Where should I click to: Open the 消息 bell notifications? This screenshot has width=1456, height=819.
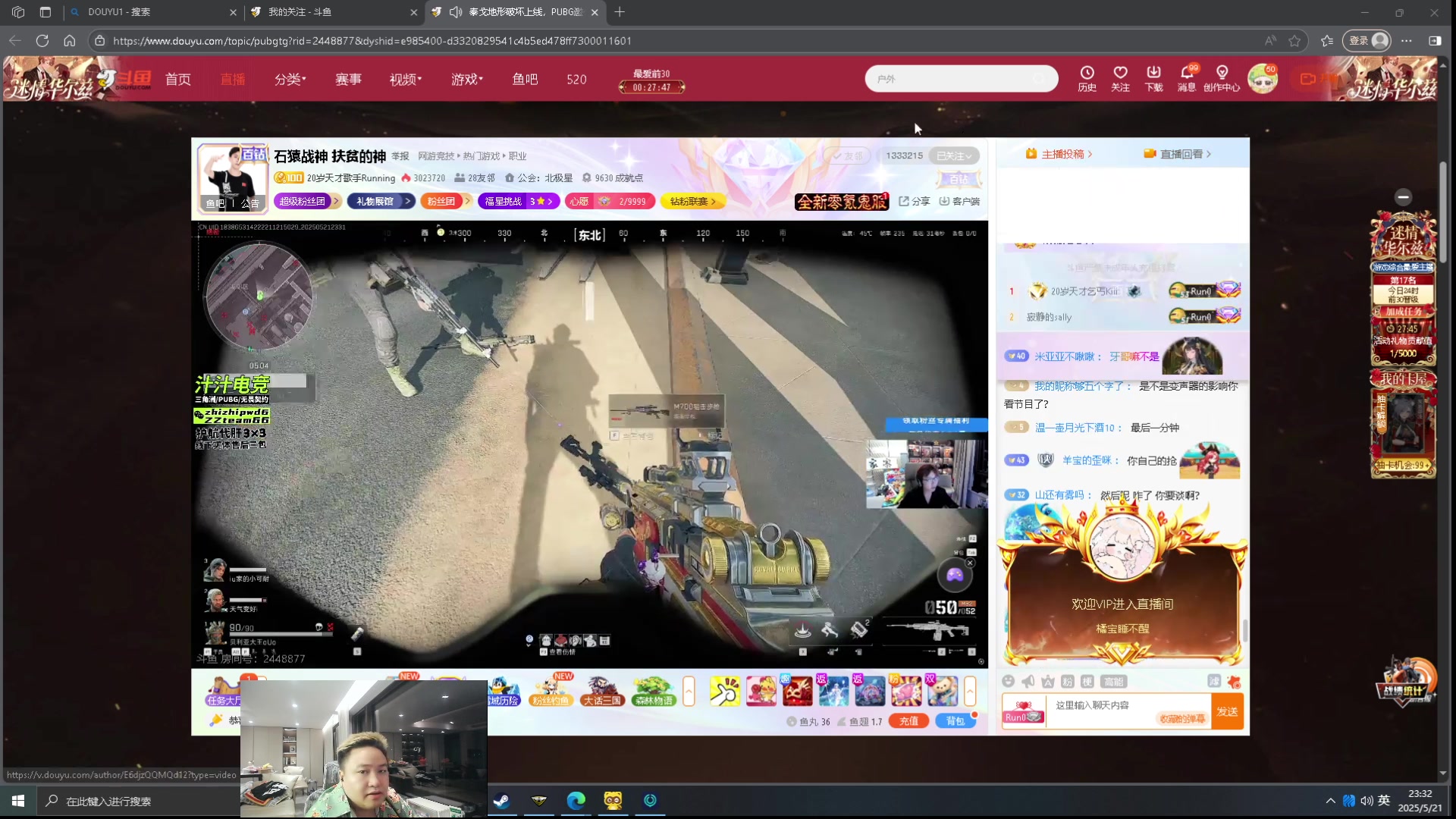tap(1187, 78)
